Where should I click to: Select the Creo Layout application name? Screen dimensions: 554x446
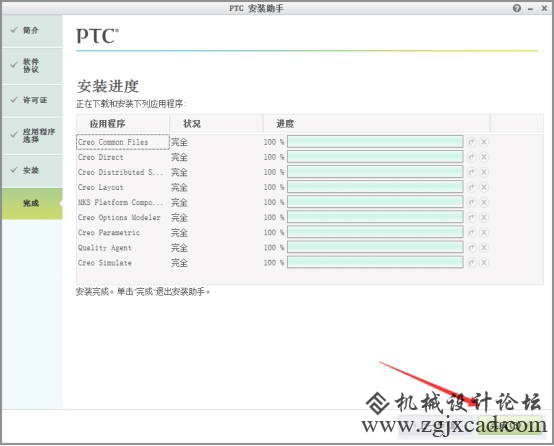(101, 187)
